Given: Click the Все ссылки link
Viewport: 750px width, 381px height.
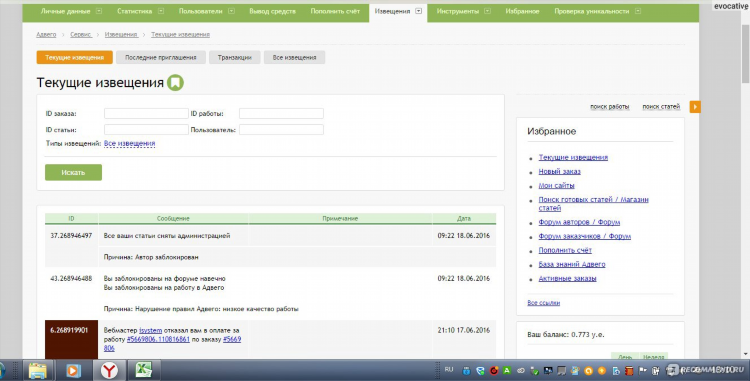Looking at the screenshot, I should tap(543, 303).
